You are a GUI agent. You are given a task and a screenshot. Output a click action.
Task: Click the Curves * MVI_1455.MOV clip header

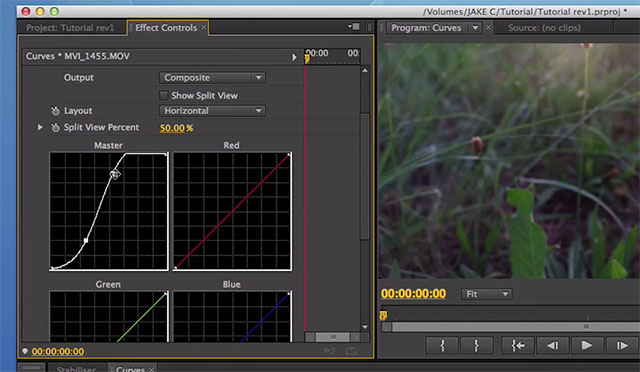point(78,56)
